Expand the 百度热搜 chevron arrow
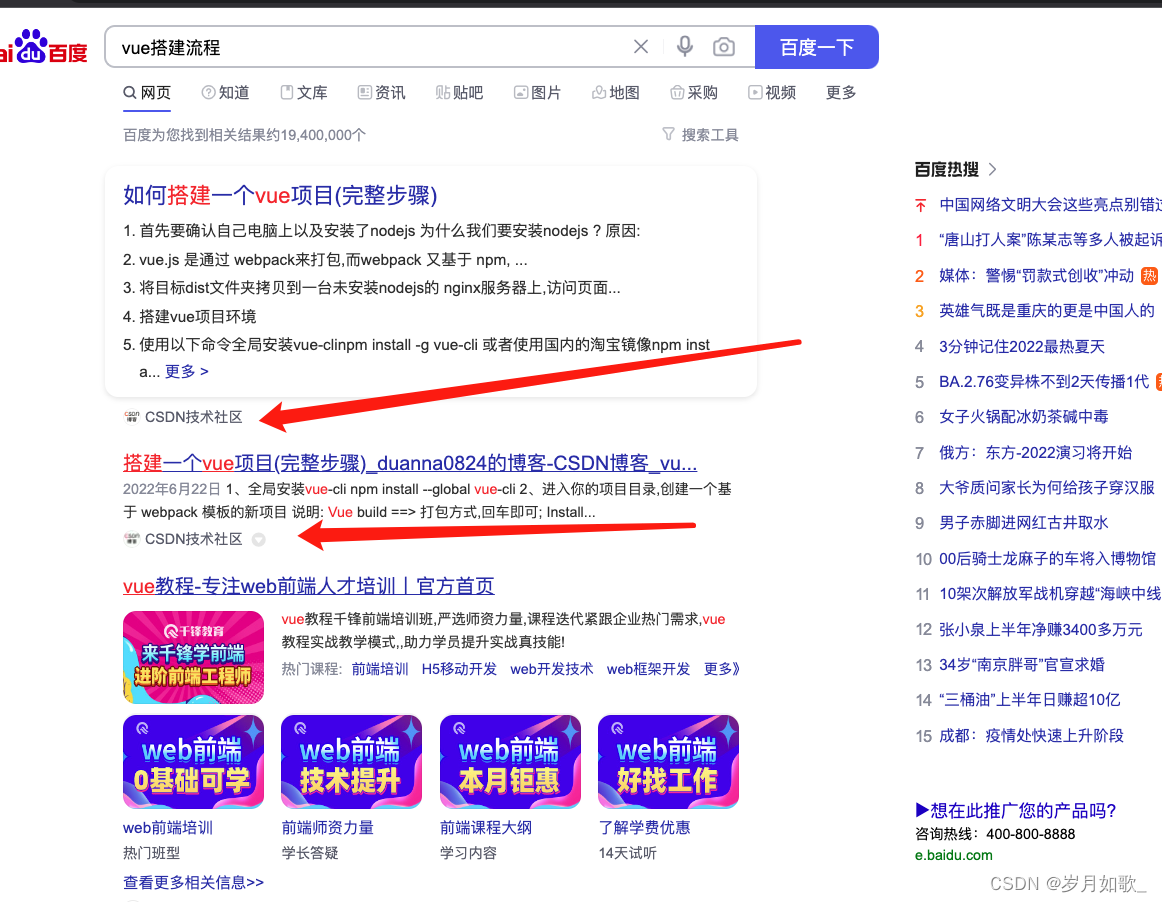The width and height of the screenshot is (1162, 902). pyautogui.click(x=993, y=170)
